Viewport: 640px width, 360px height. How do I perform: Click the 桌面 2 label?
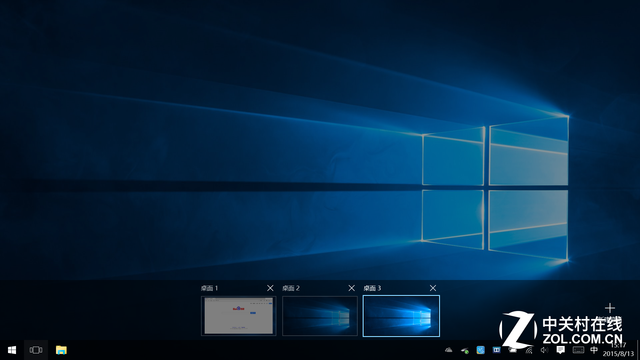coord(291,288)
